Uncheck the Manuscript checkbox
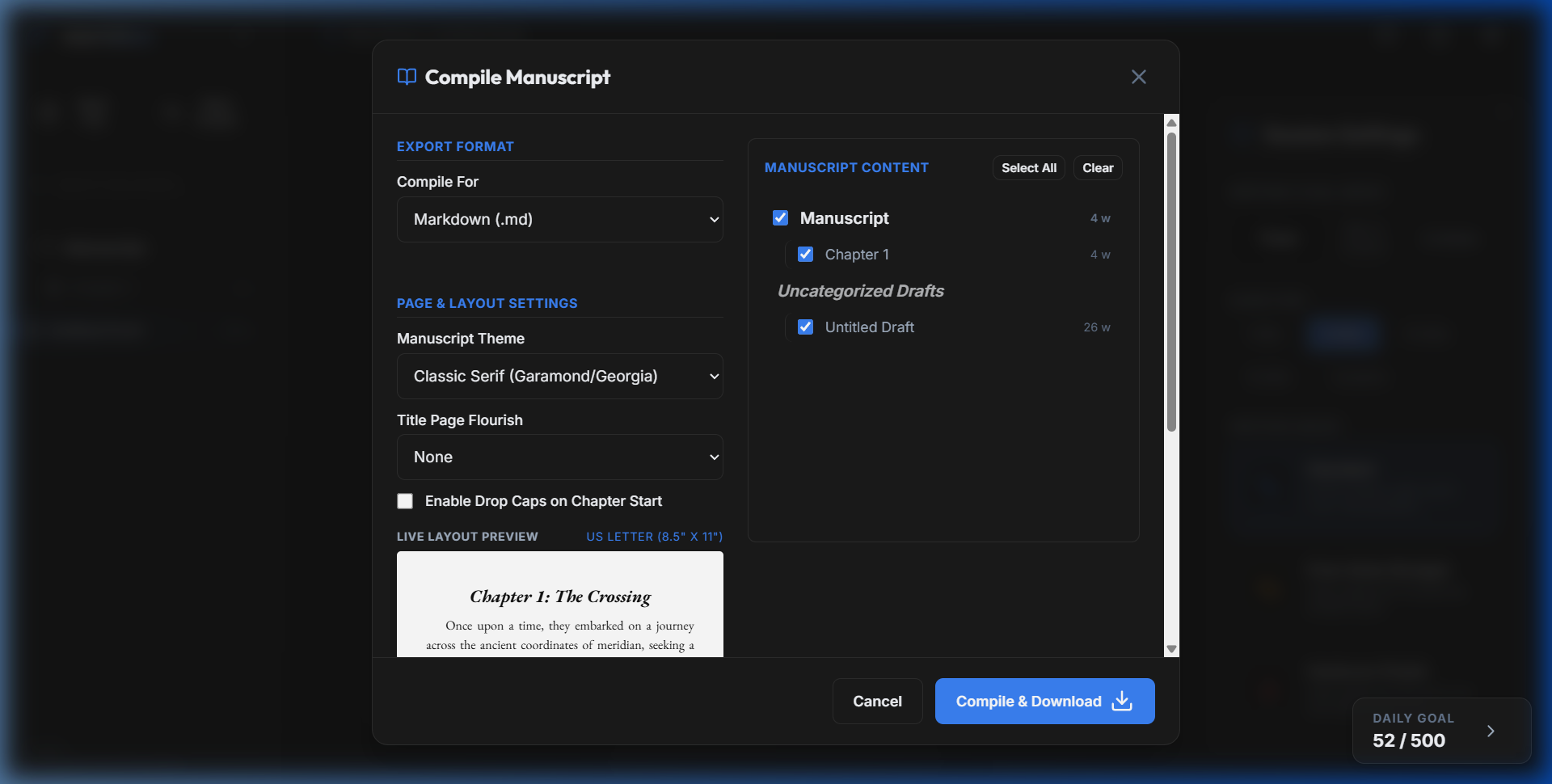1552x784 pixels. (x=780, y=217)
